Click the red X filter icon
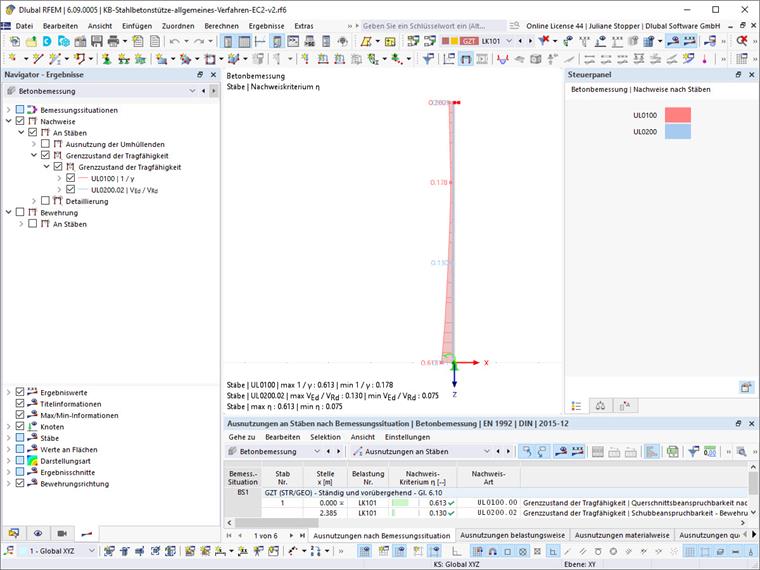Image resolution: width=760 pixels, height=570 pixels. 544,41
